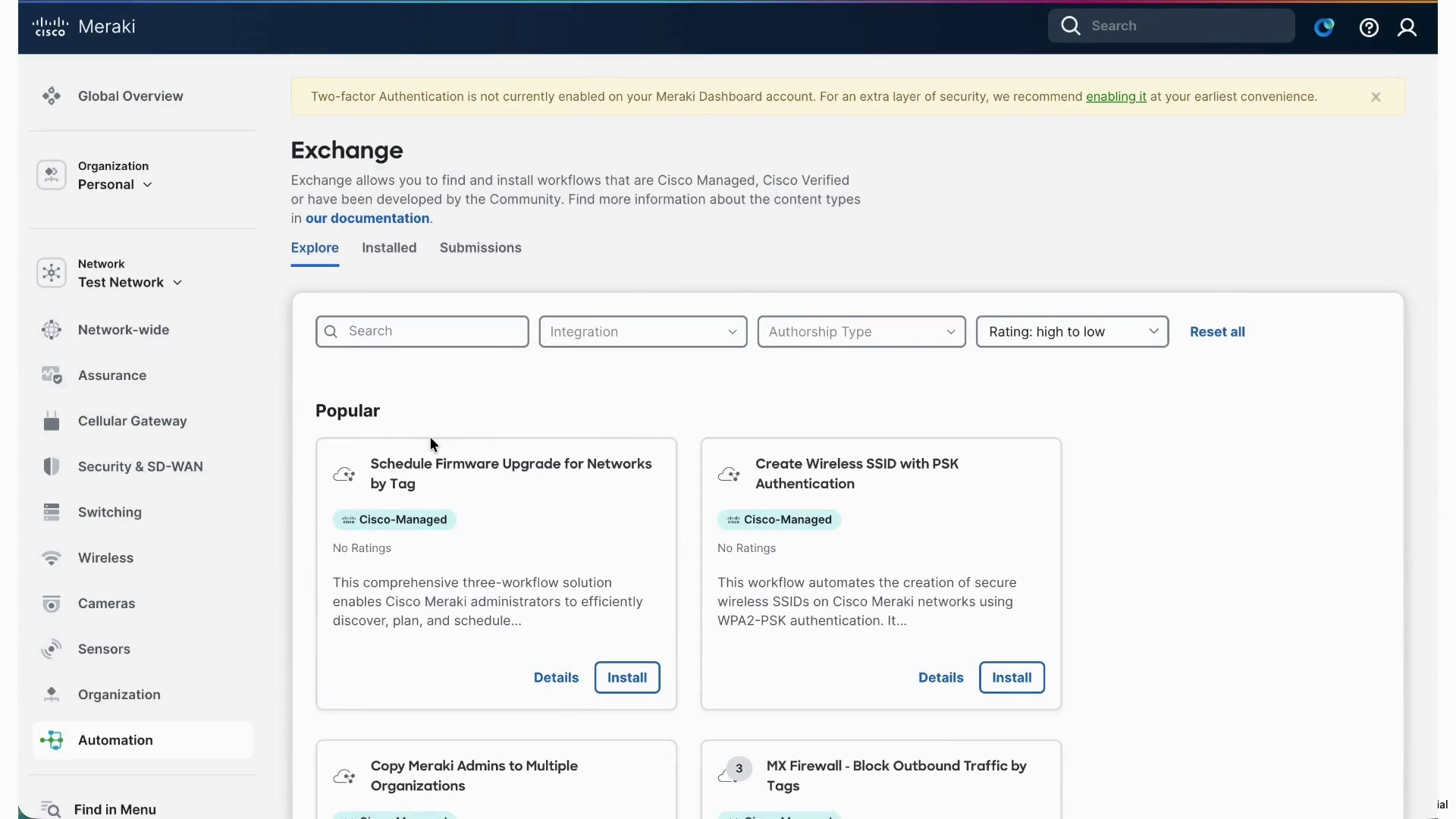Image resolution: width=1456 pixels, height=819 pixels.
Task: Click the Assurance sidebar icon
Action: click(52, 375)
